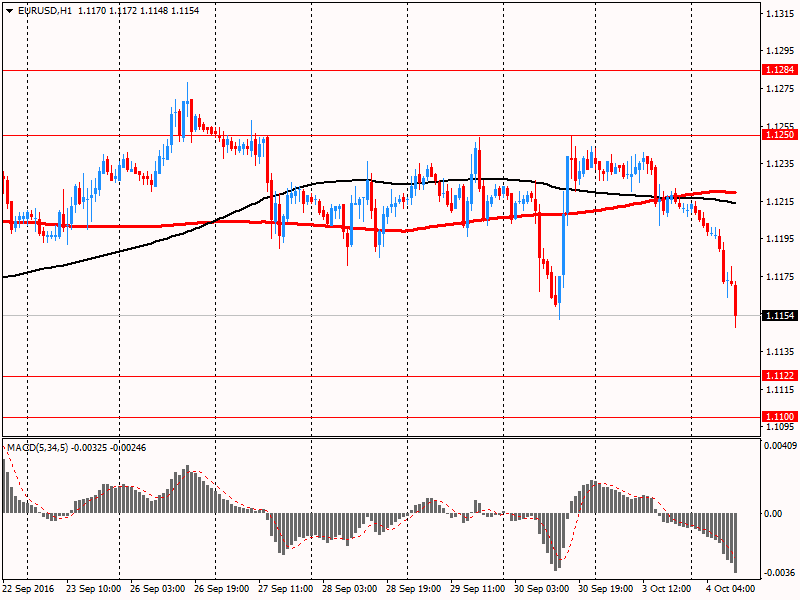Image resolution: width=800 pixels, height=600 pixels.
Task: Click the last MACD histogram bar
Action: click(736, 543)
